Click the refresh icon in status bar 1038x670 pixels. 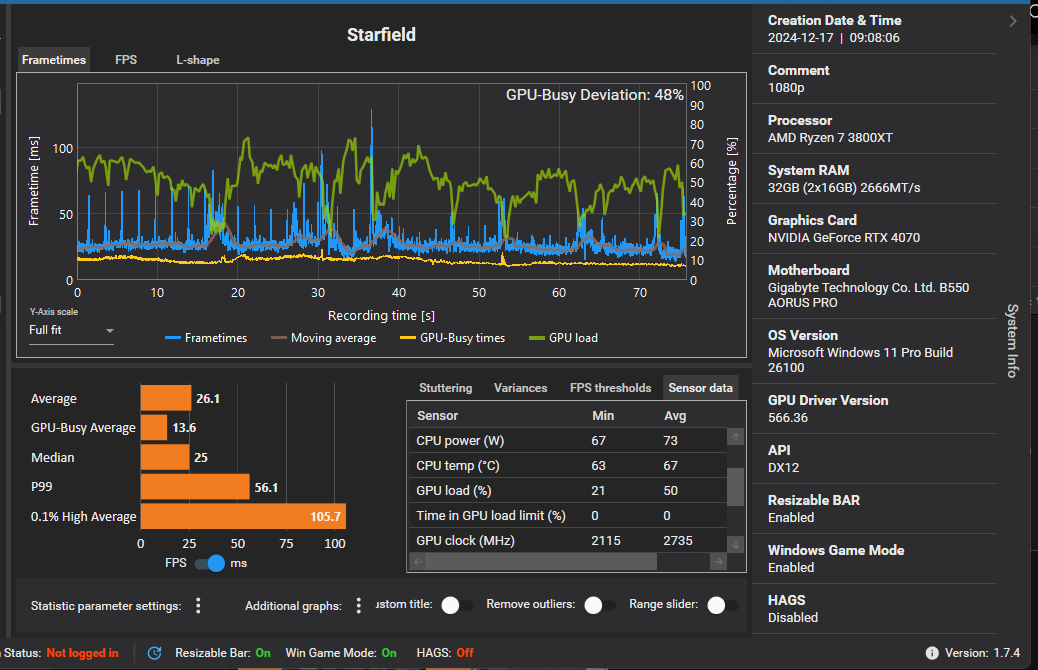click(x=154, y=653)
